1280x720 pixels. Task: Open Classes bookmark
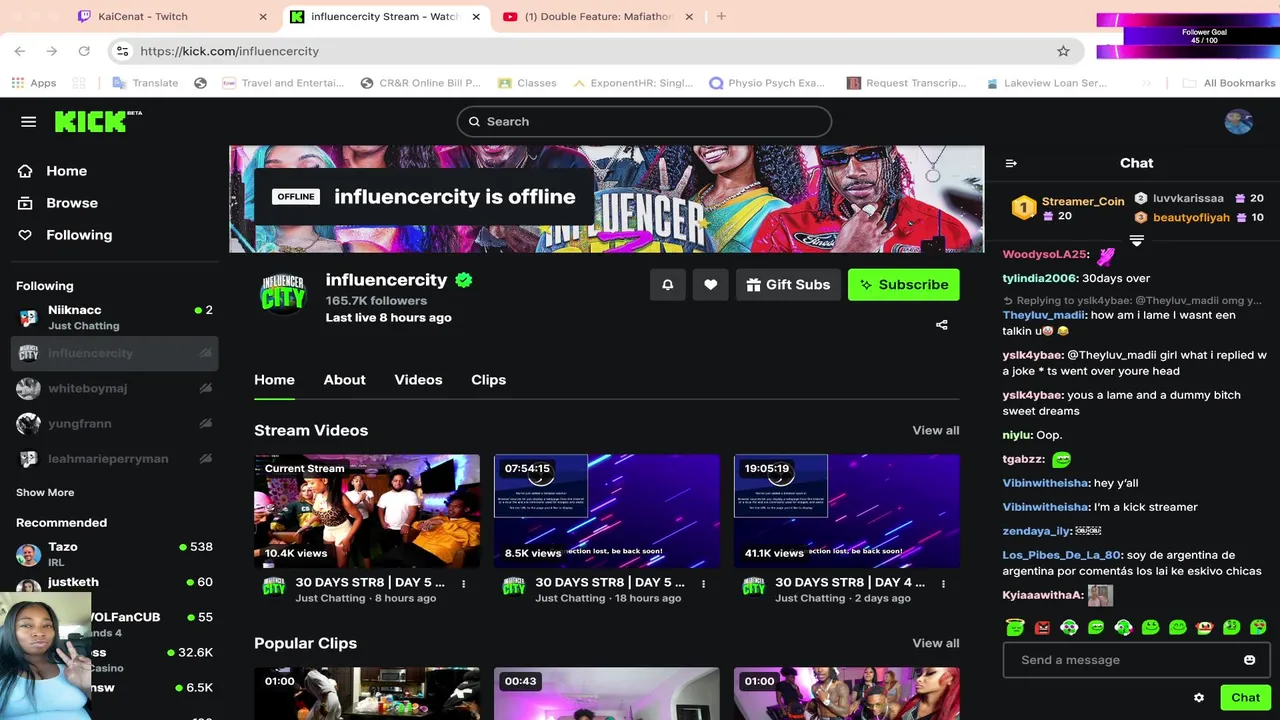pos(527,83)
